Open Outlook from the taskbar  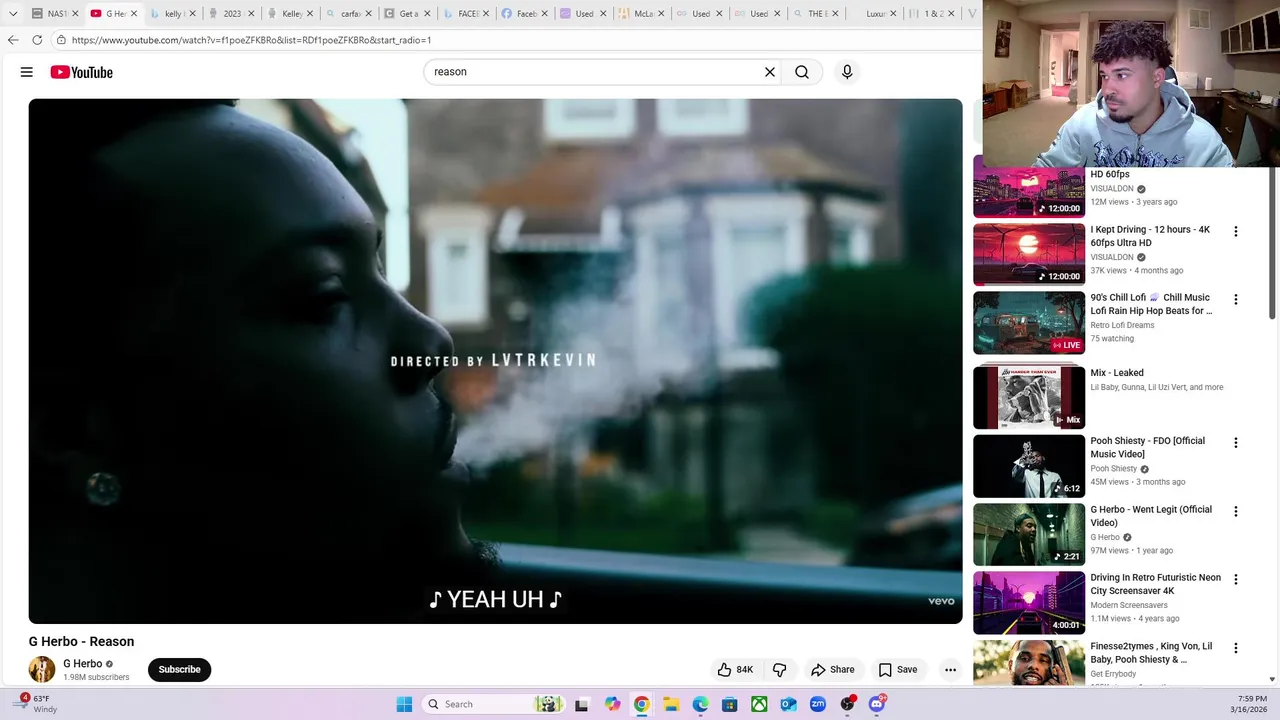789,704
